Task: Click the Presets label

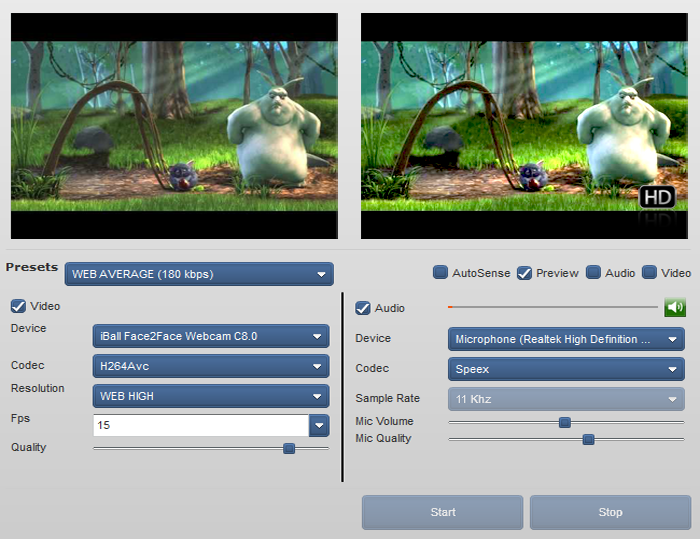Action: (x=32, y=267)
